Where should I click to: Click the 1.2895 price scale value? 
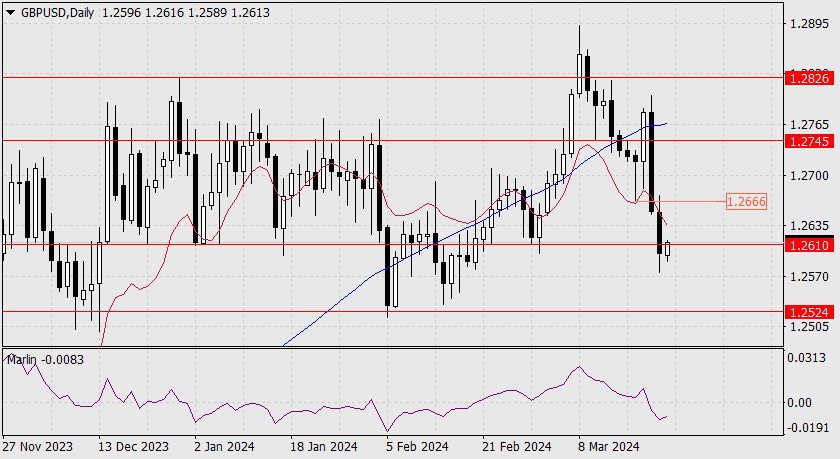click(809, 24)
